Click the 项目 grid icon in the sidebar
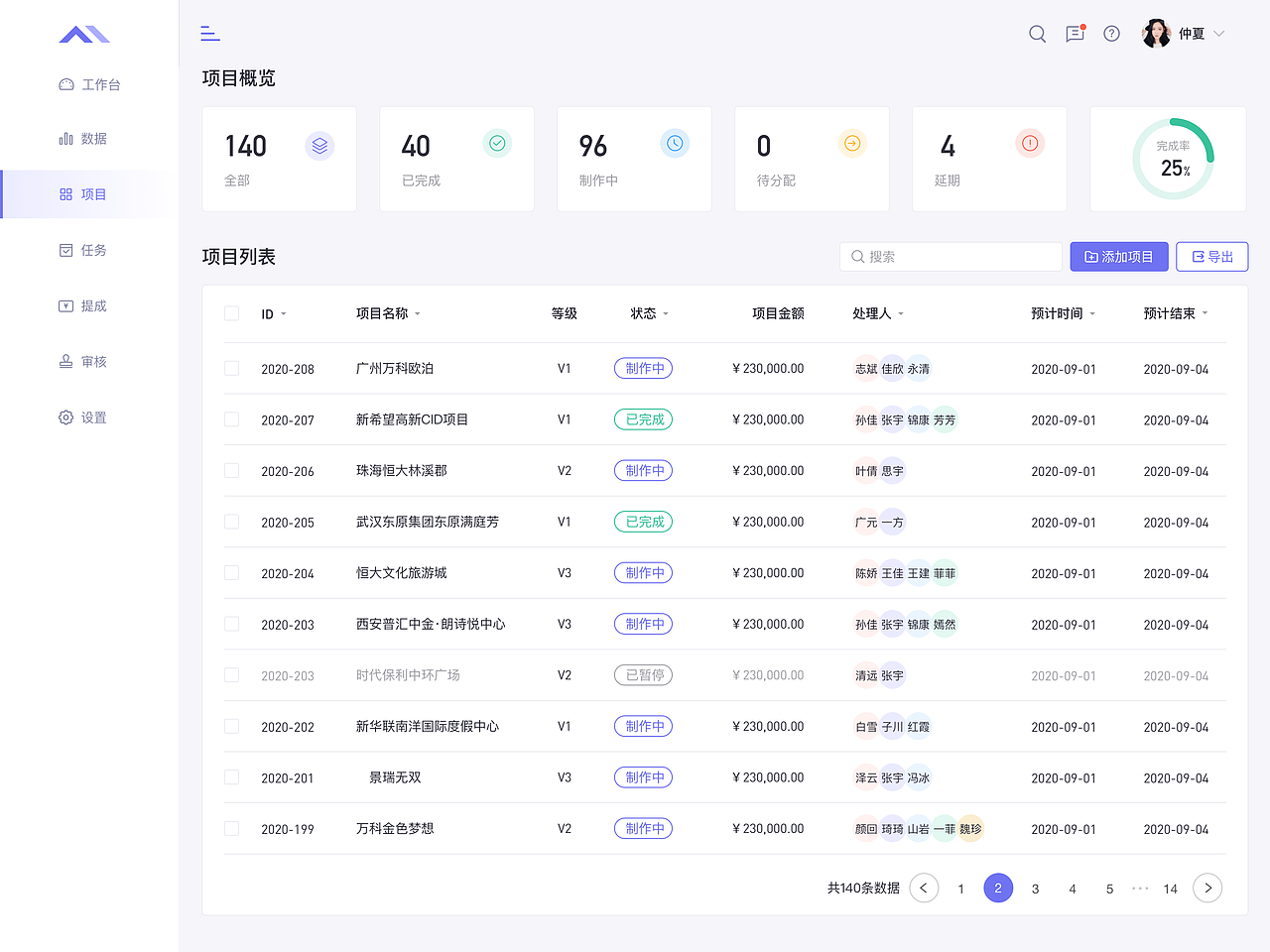1270x952 pixels. click(x=66, y=194)
